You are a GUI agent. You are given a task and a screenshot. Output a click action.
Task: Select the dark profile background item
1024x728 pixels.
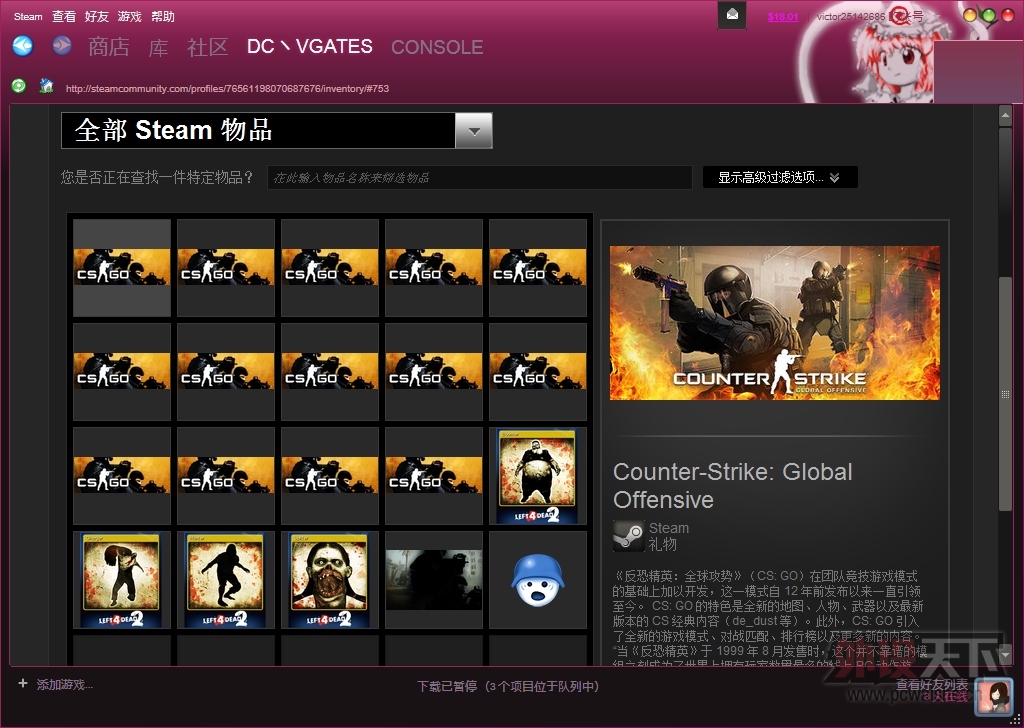pos(434,580)
